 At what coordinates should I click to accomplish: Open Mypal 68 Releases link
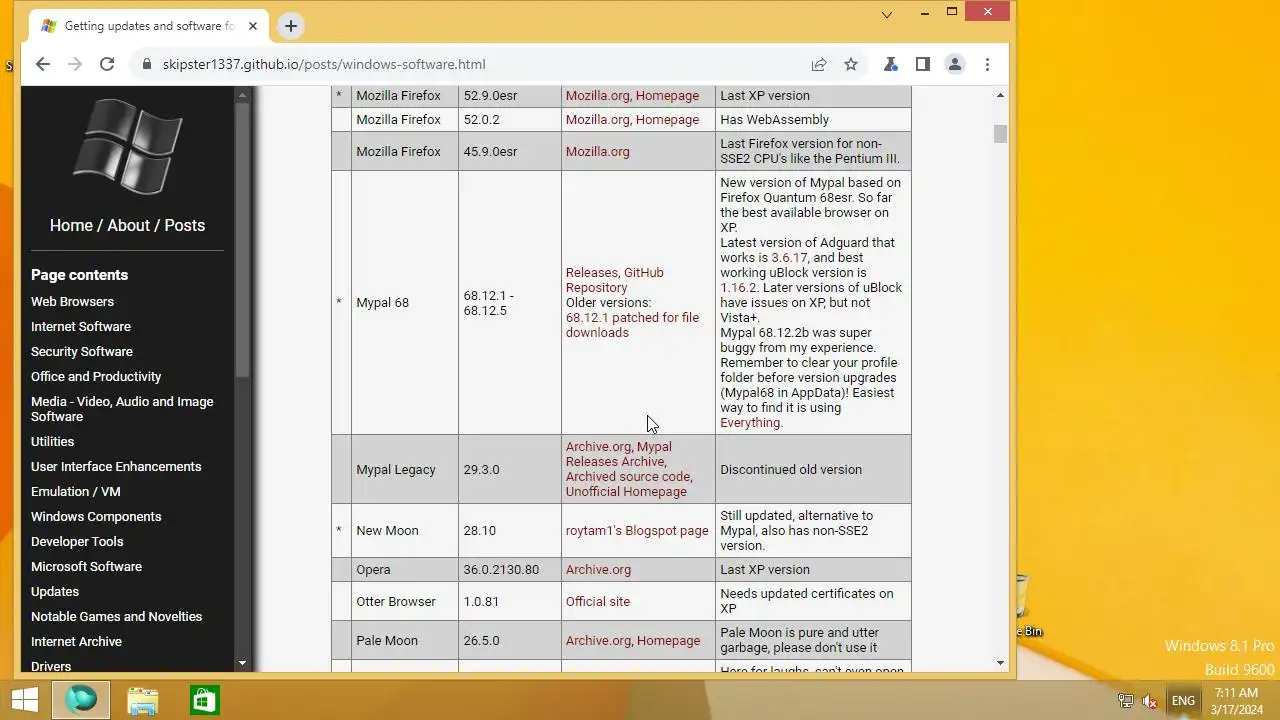(592, 272)
